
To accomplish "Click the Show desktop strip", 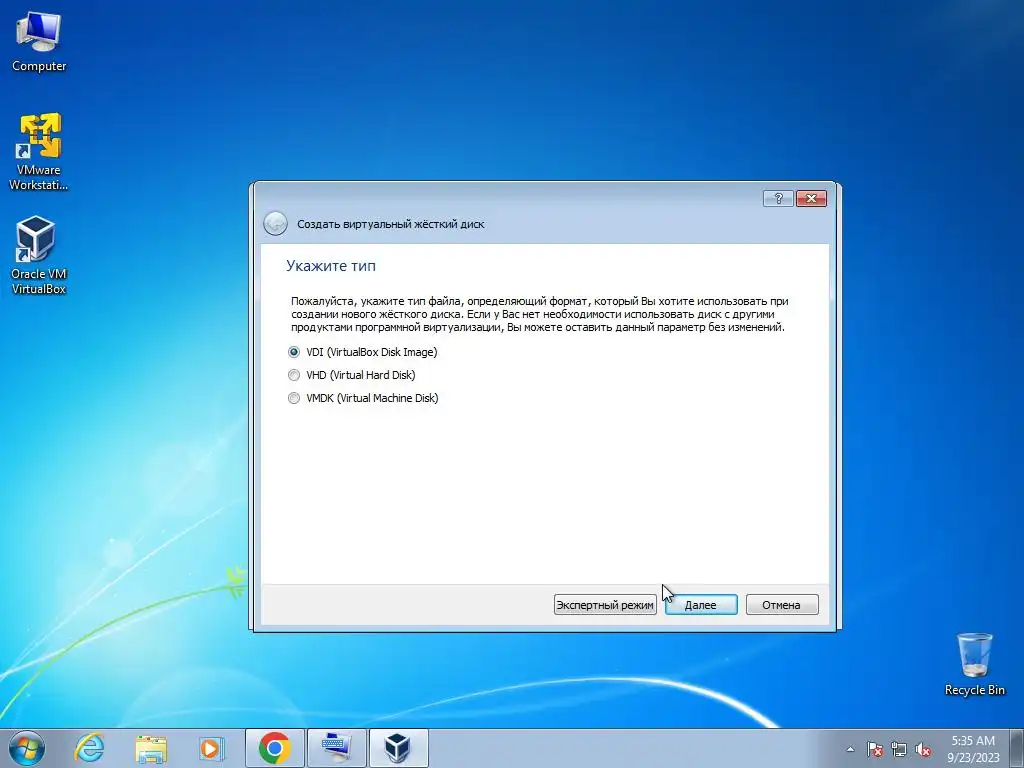I will pyautogui.click(x=1017, y=748).
